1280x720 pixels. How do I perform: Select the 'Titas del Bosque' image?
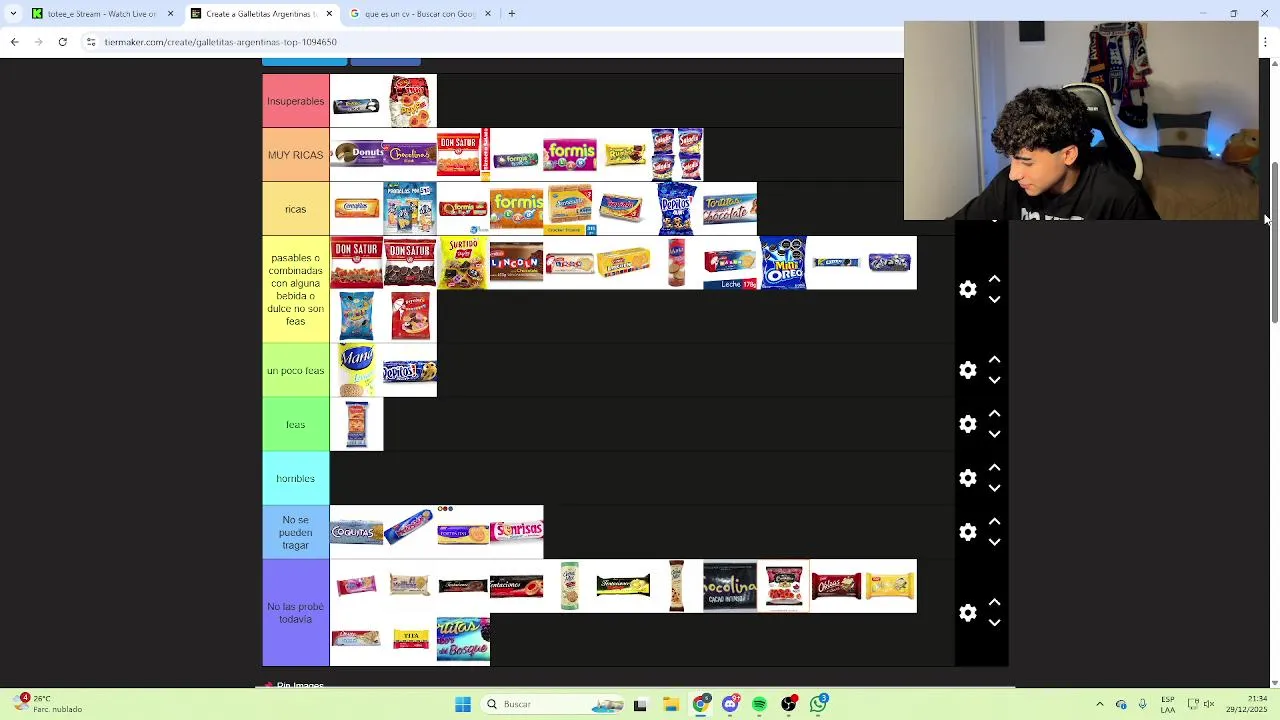pyautogui.click(x=463, y=639)
